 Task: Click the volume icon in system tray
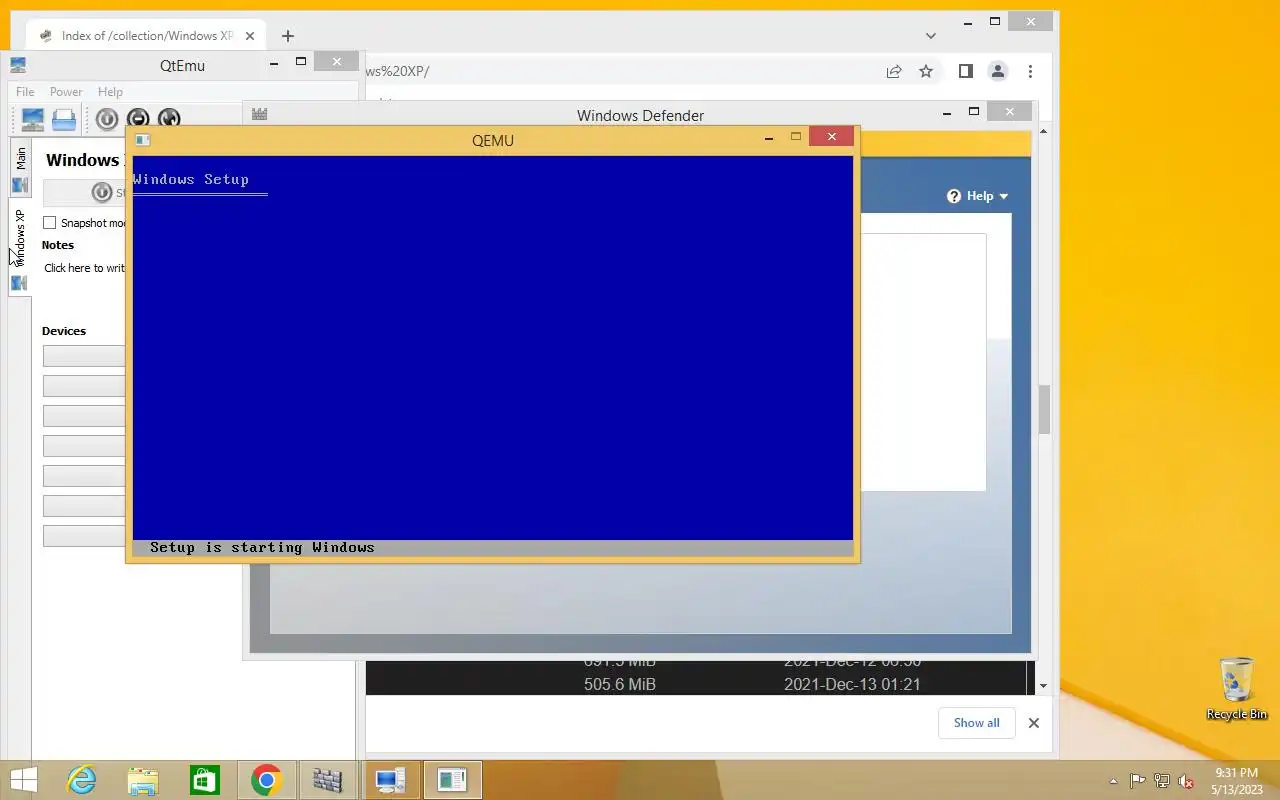tap(1186, 781)
